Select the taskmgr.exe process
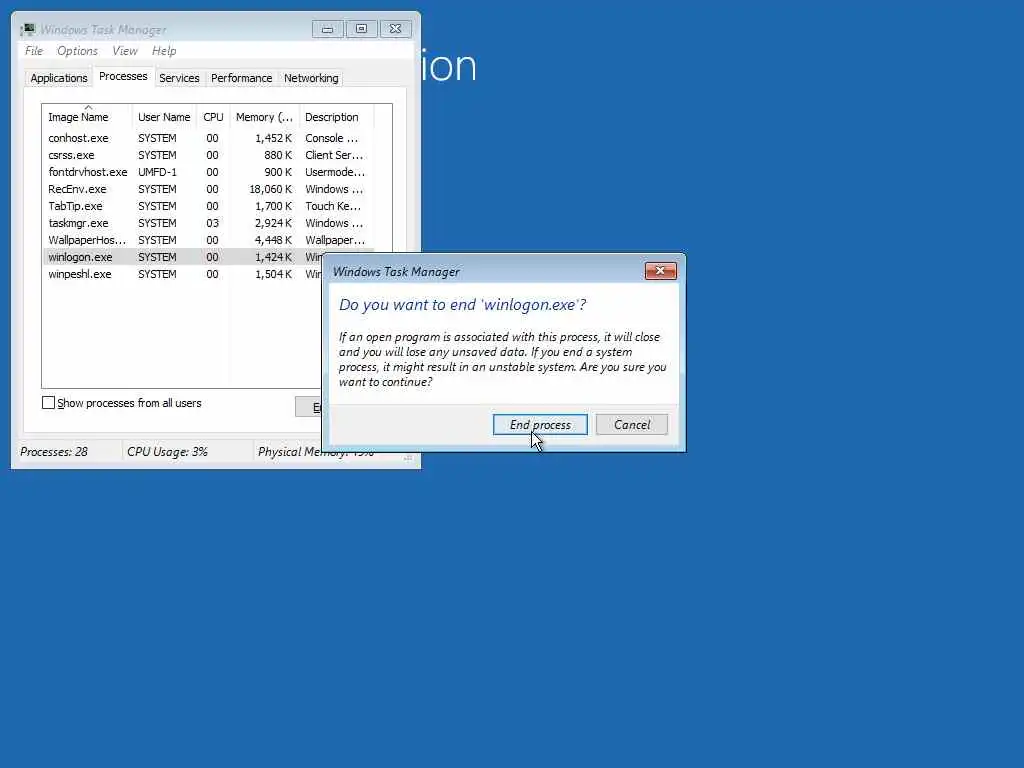 pos(208,223)
